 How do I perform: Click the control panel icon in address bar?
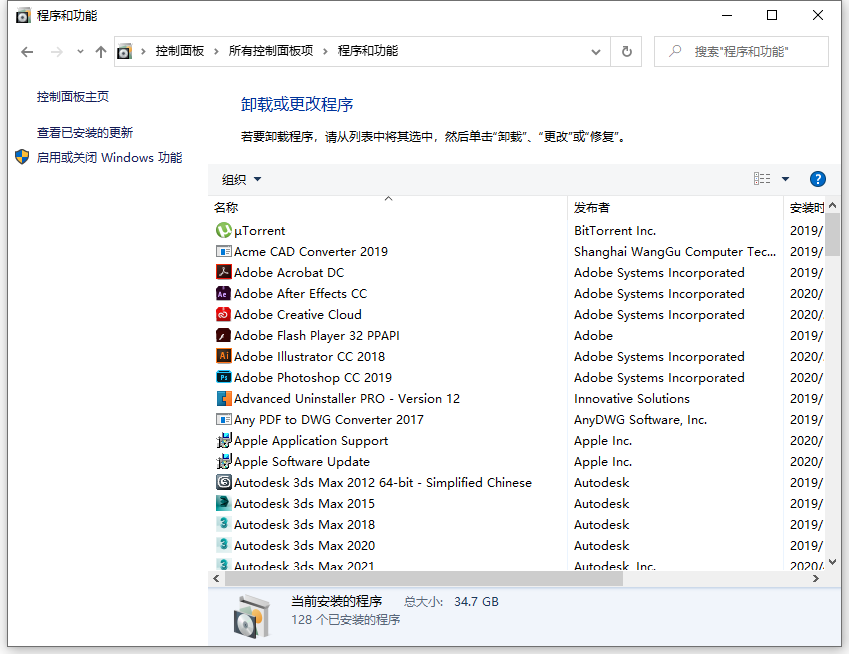pos(125,51)
